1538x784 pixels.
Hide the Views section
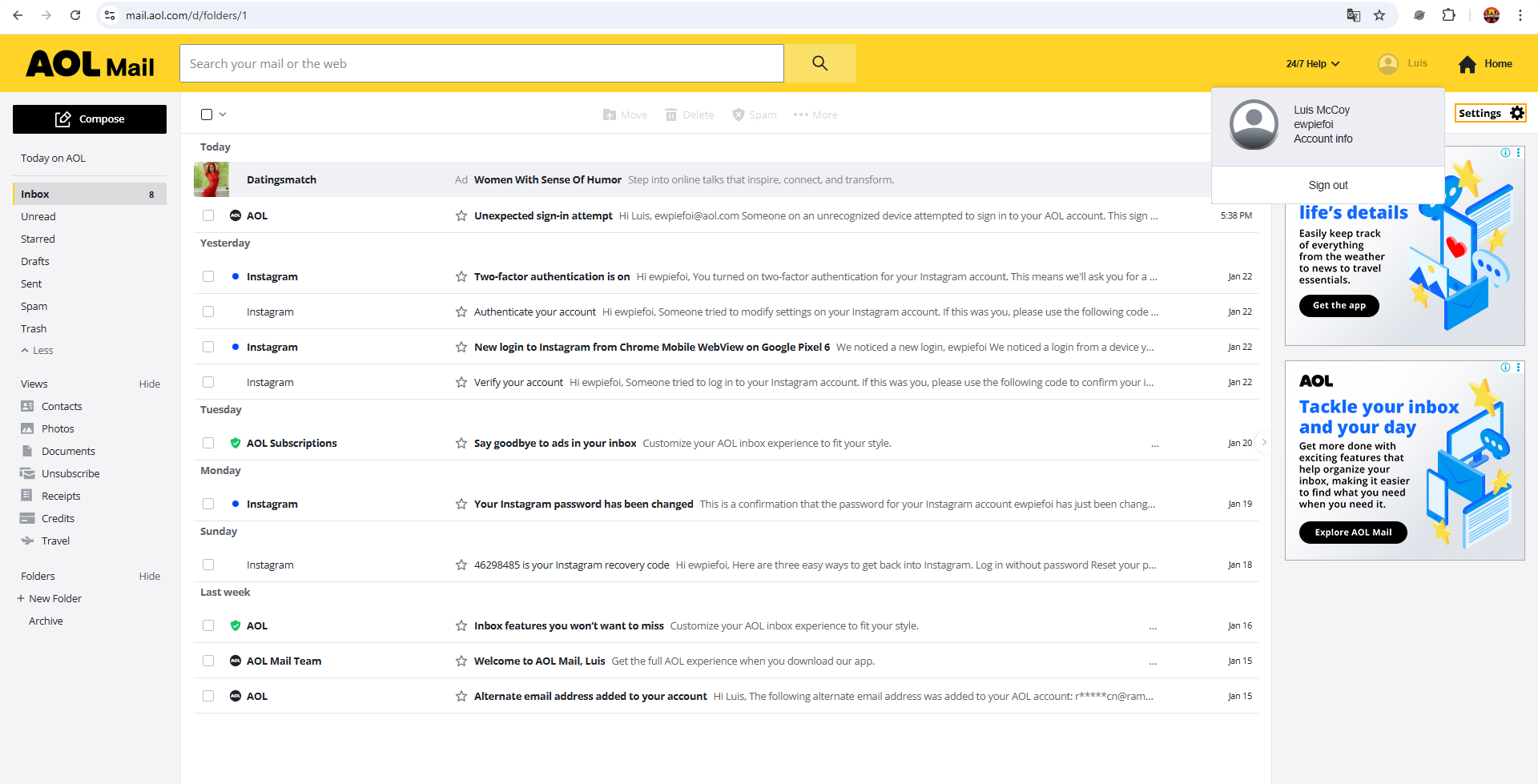point(149,384)
